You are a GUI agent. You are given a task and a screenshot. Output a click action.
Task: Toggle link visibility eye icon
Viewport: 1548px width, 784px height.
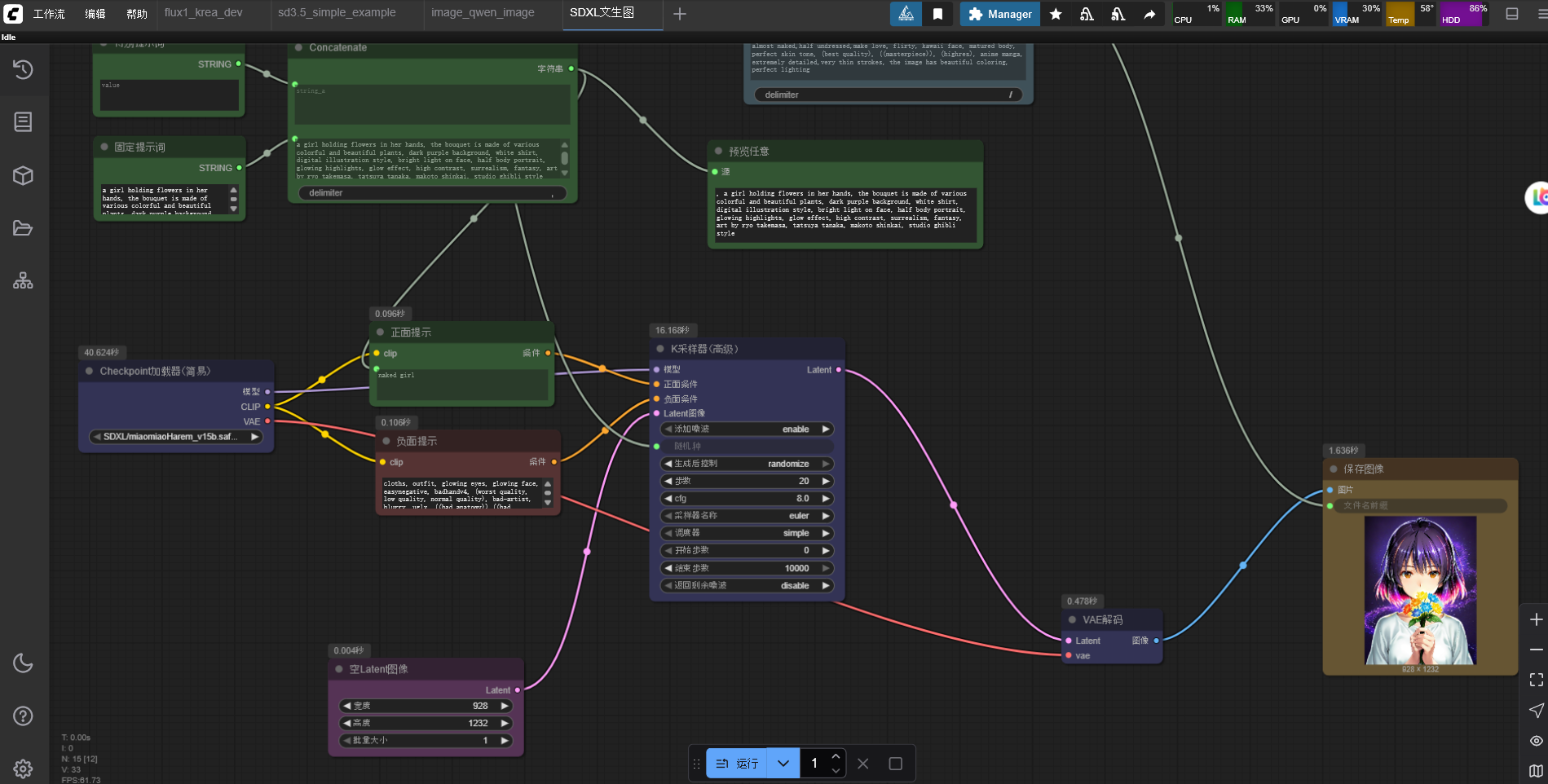click(1536, 741)
